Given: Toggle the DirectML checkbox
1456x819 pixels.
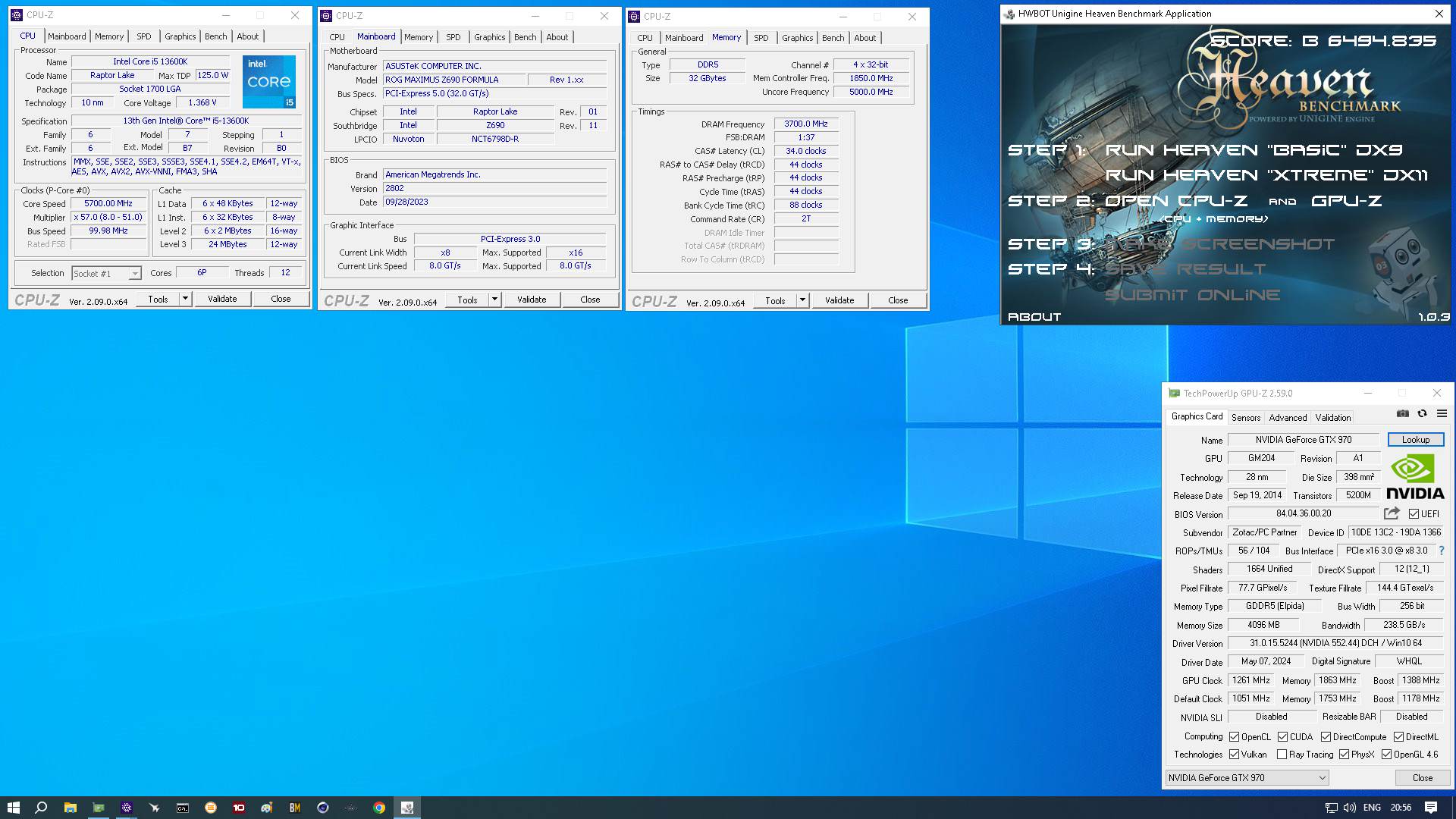Looking at the screenshot, I should (x=1398, y=737).
